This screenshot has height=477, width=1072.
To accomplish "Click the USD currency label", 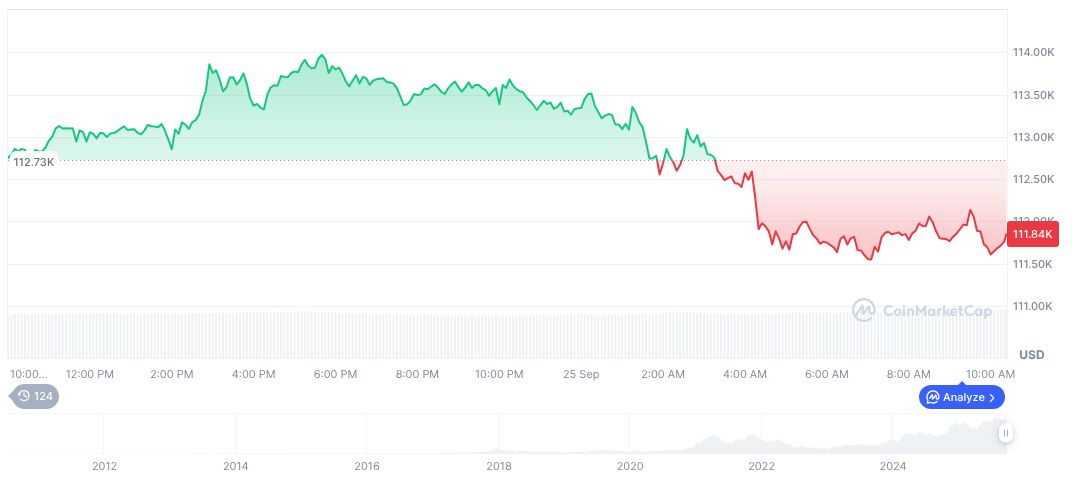I will point(1031,355).
